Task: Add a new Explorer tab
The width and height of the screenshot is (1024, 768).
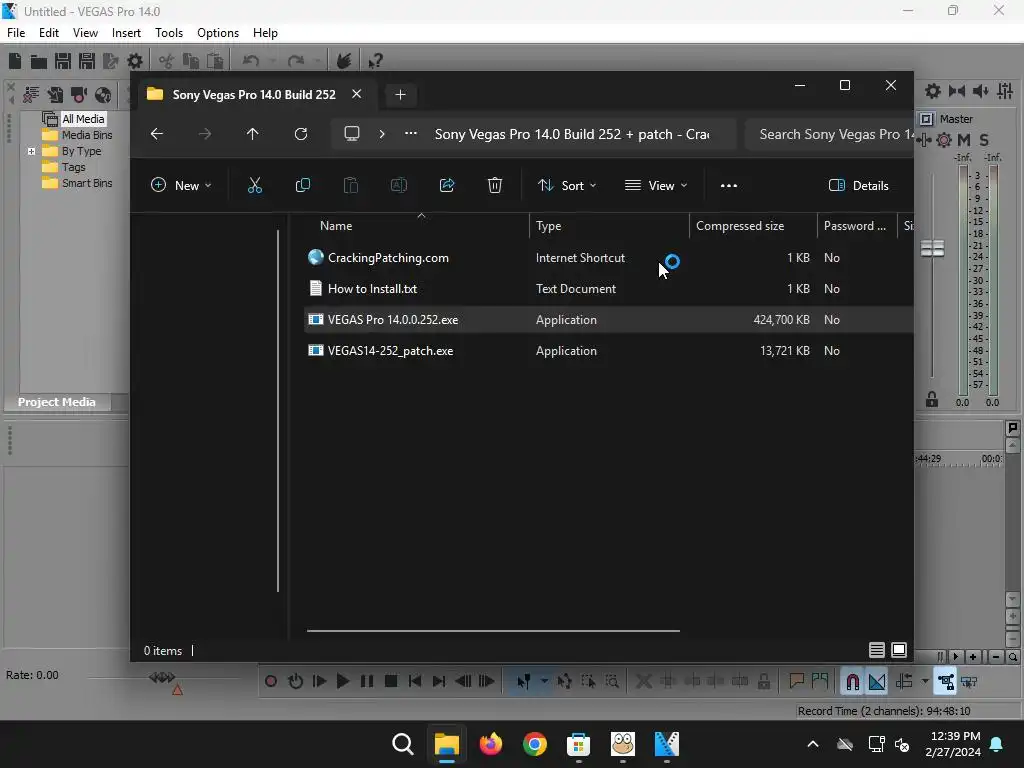Action: pyautogui.click(x=400, y=95)
